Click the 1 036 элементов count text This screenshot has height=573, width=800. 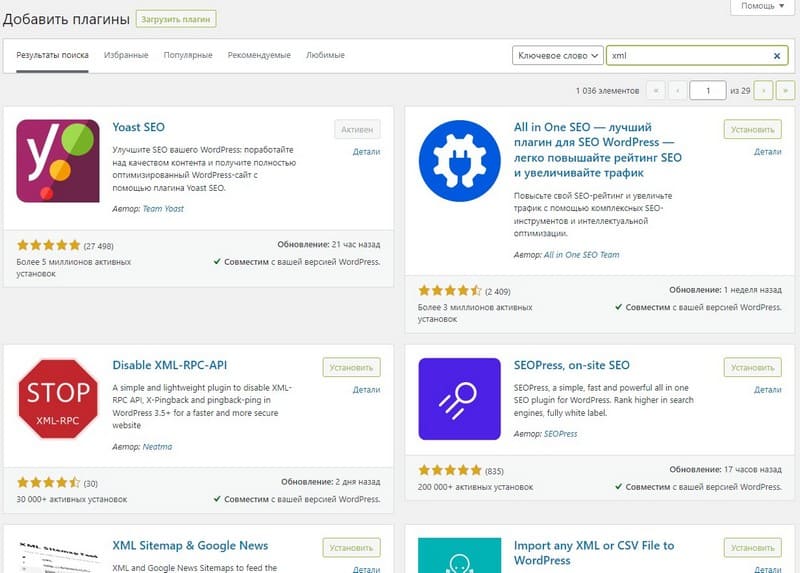click(607, 91)
